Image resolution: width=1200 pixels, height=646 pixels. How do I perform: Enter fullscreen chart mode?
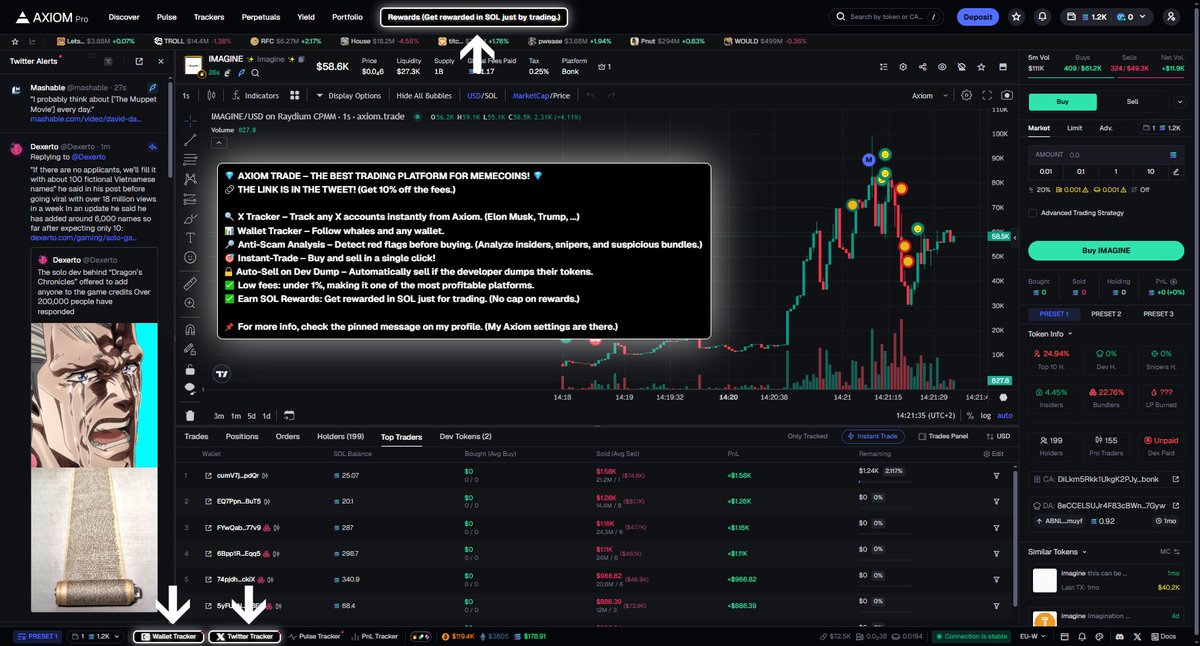point(987,96)
